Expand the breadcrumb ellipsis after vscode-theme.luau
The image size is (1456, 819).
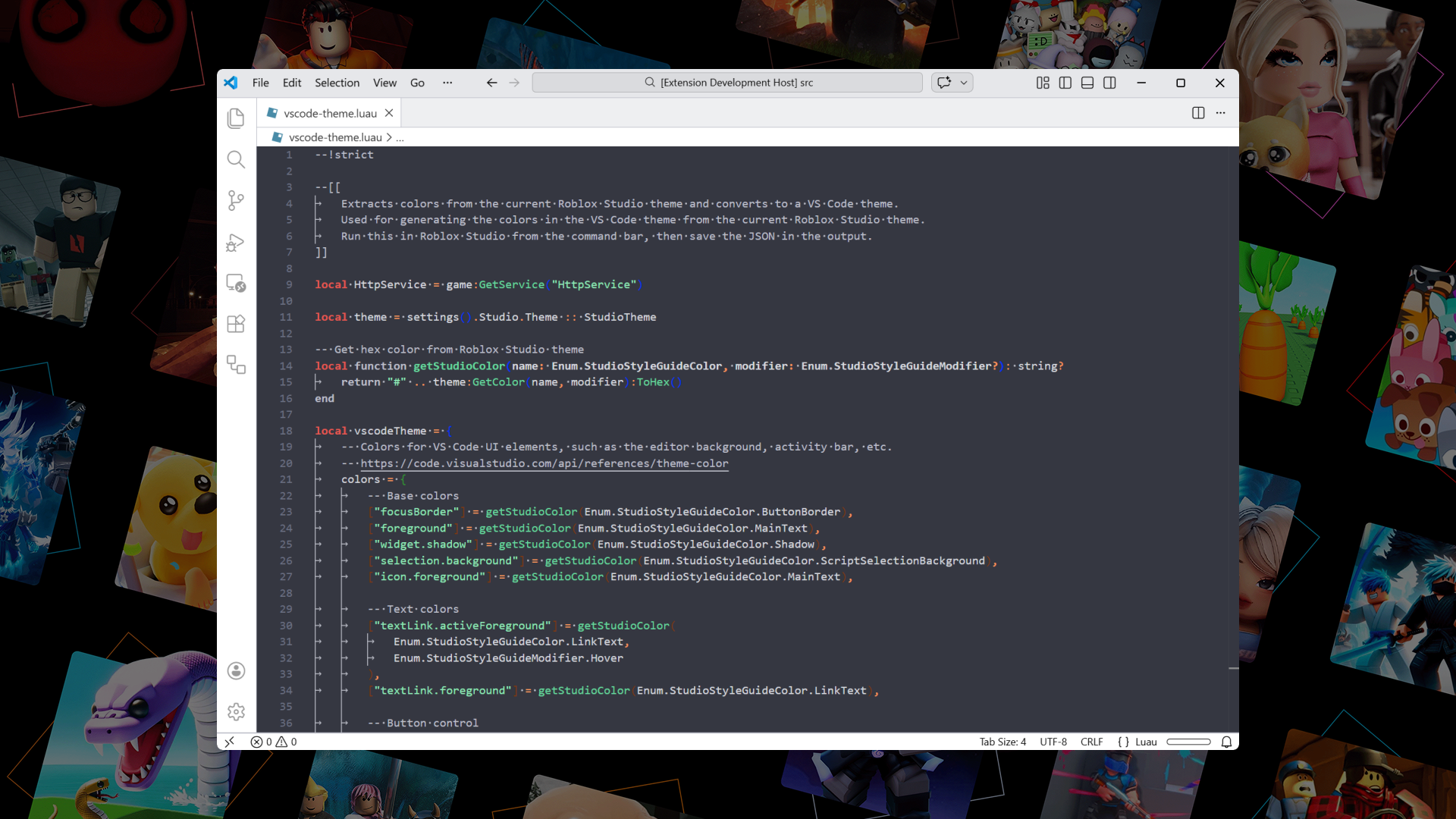[x=400, y=137]
